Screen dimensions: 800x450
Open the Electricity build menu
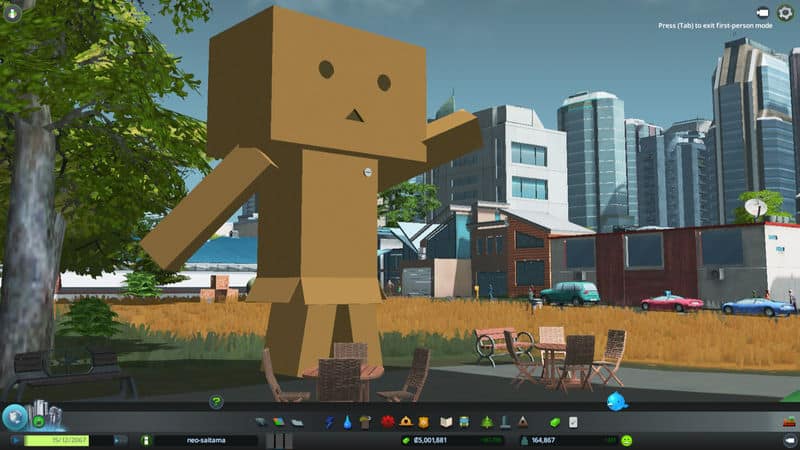click(x=329, y=422)
